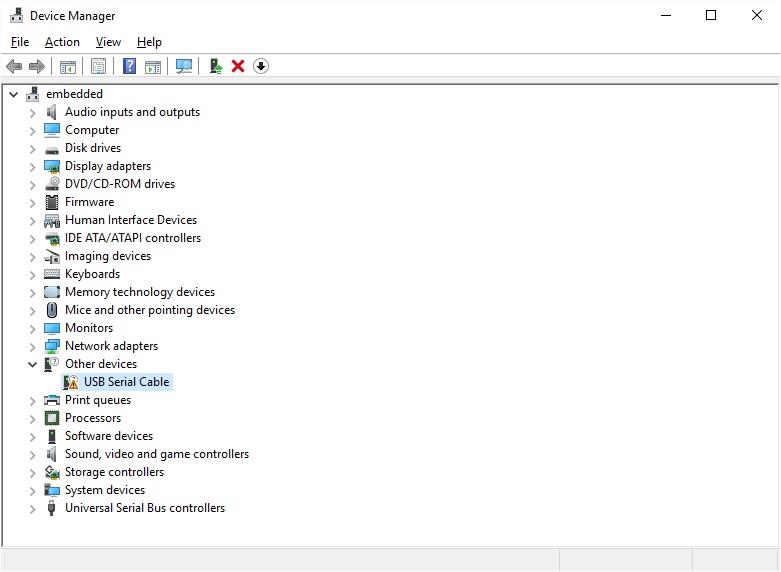Select Sound, video and game controllers
Screen dimensions: 781x572
click(157, 454)
